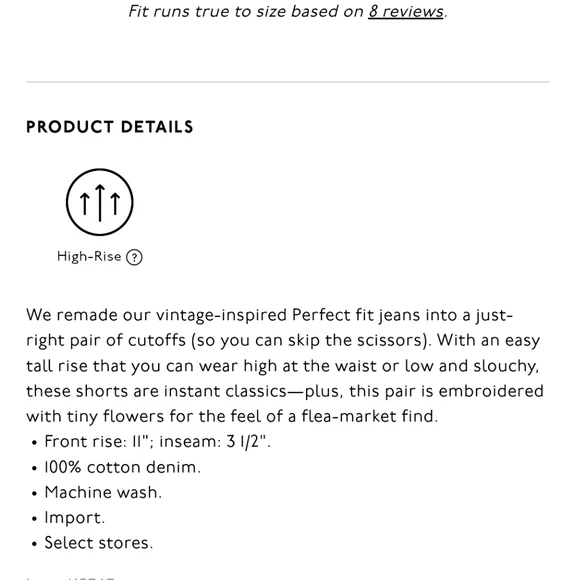574x580 pixels.
Task: Click the phrase 'flea-market find'
Action: click(x=369, y=416)
